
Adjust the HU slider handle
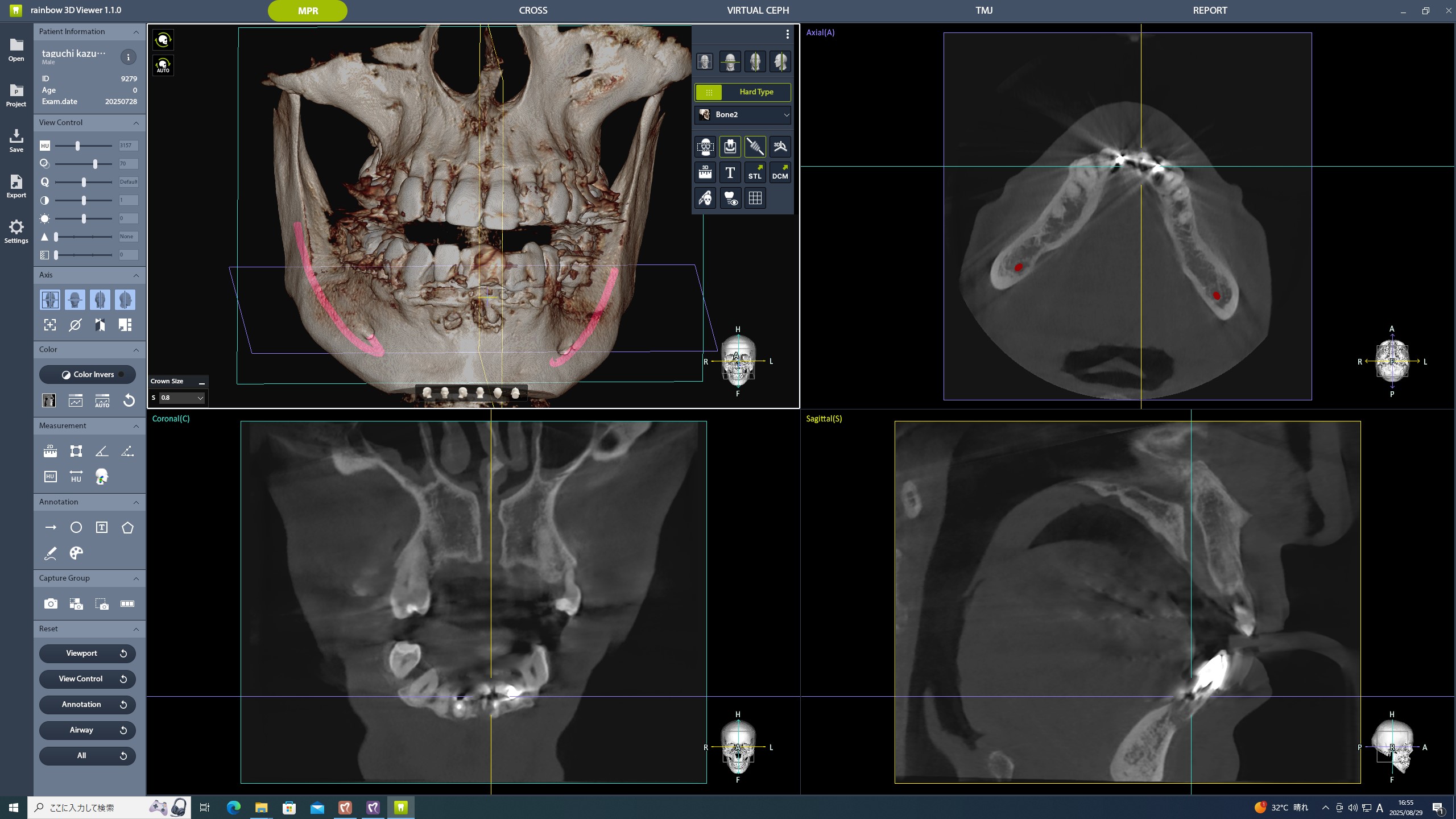point(78,146)
